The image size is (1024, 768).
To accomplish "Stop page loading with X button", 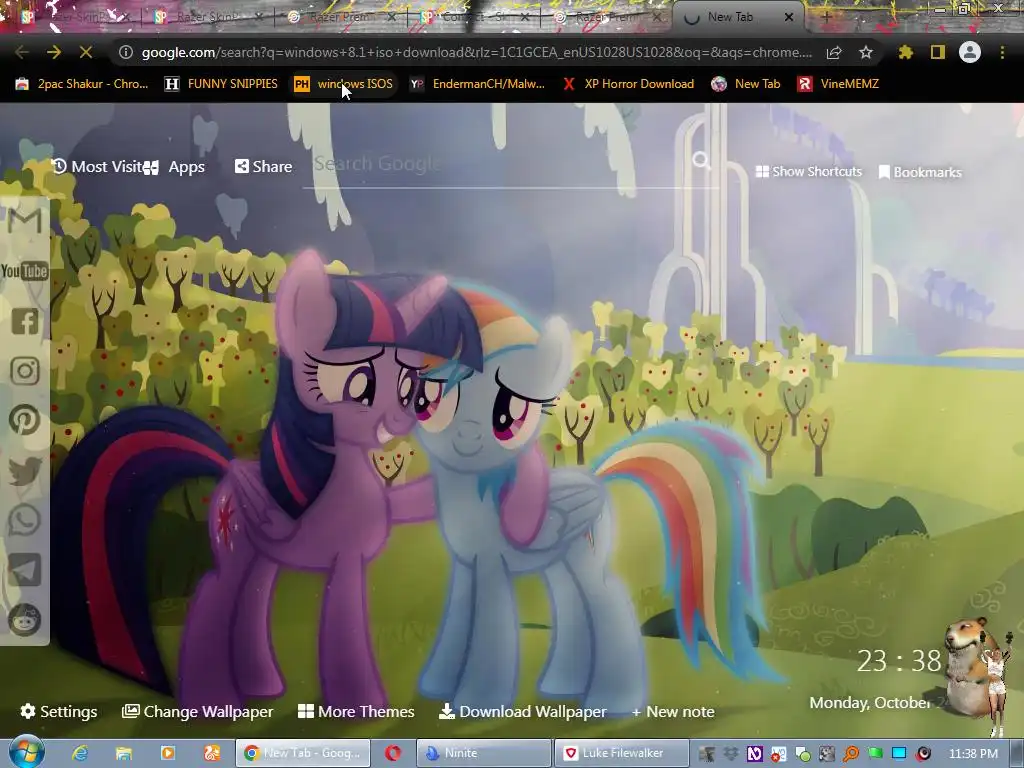I will 86,52.
